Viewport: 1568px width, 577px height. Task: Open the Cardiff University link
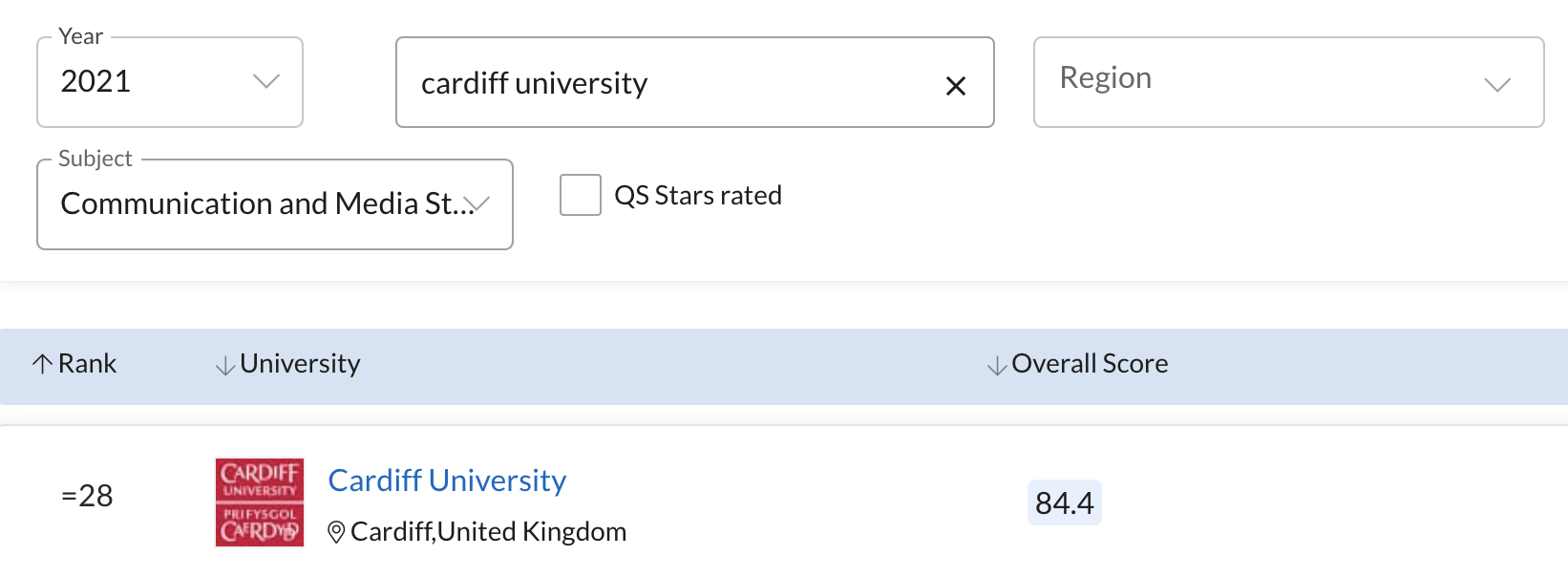pos(447,481)
